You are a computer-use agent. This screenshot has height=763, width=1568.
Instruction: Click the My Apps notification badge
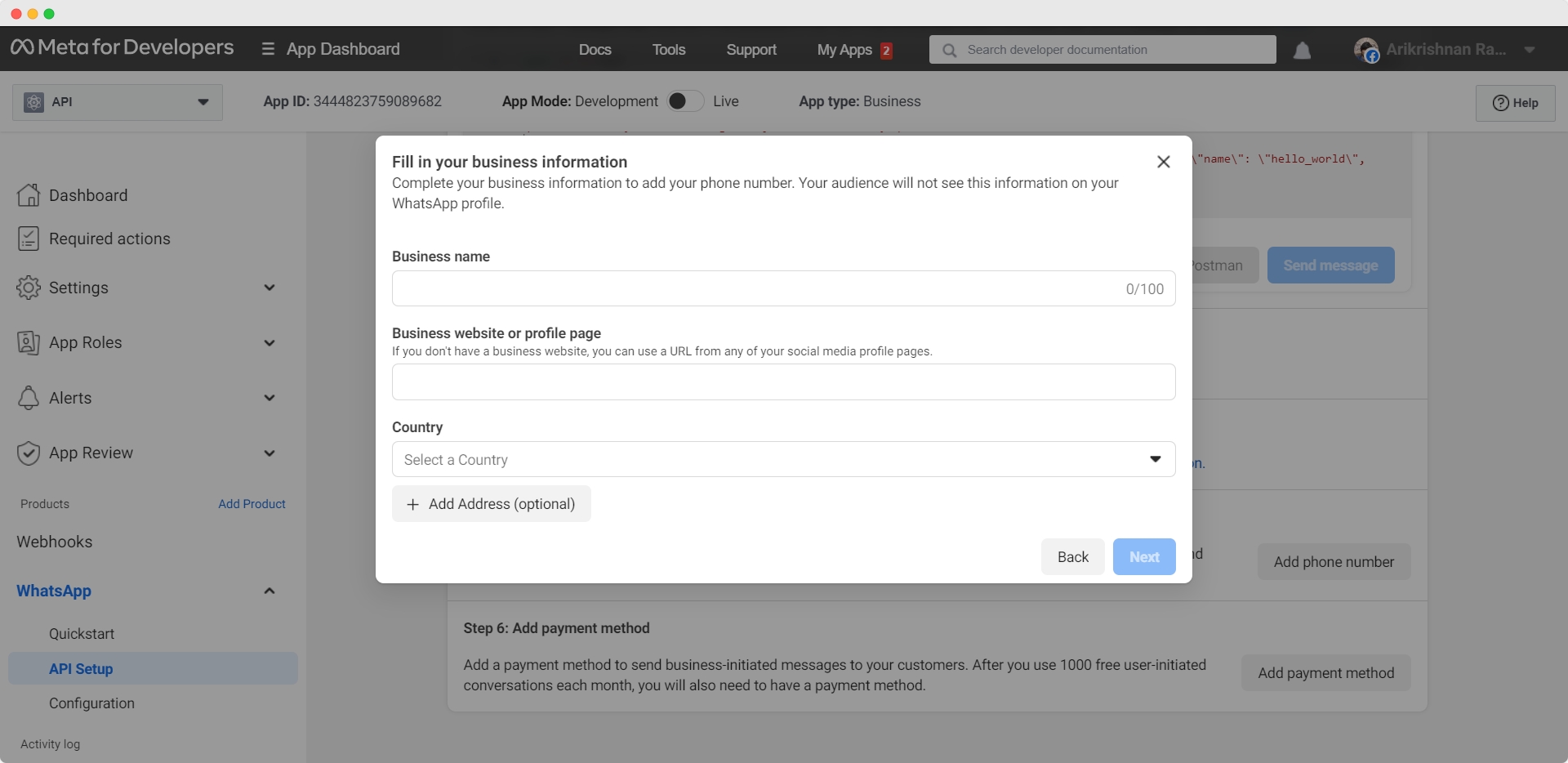click(886, 51)
